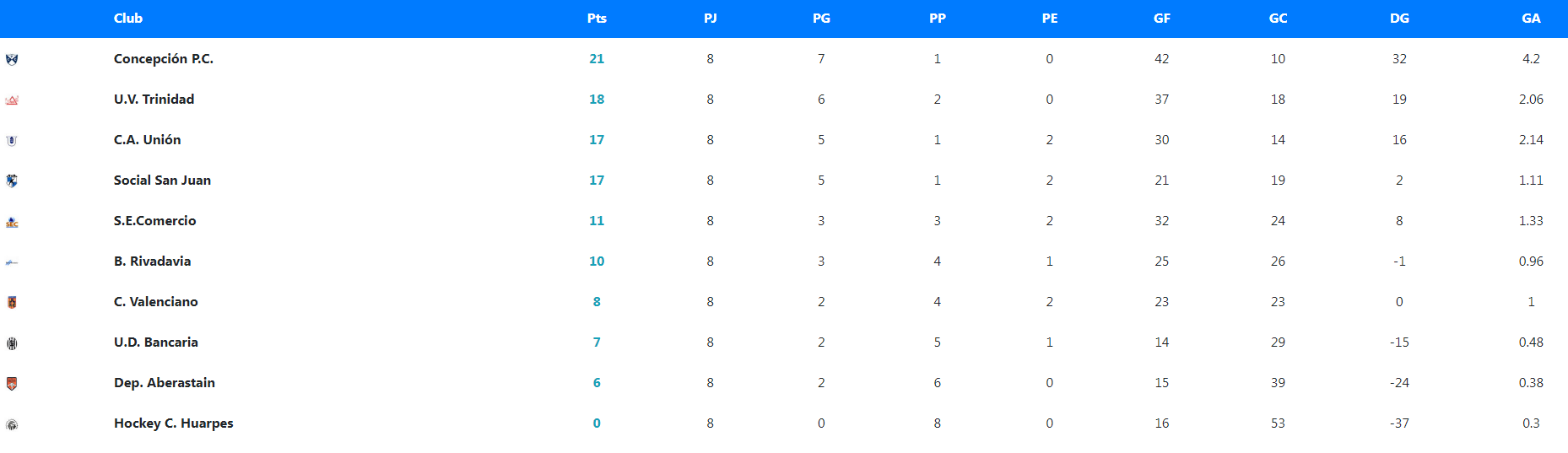Click the C.A. Unión club crest icon
1568x453 pixels.
(12, 141)
